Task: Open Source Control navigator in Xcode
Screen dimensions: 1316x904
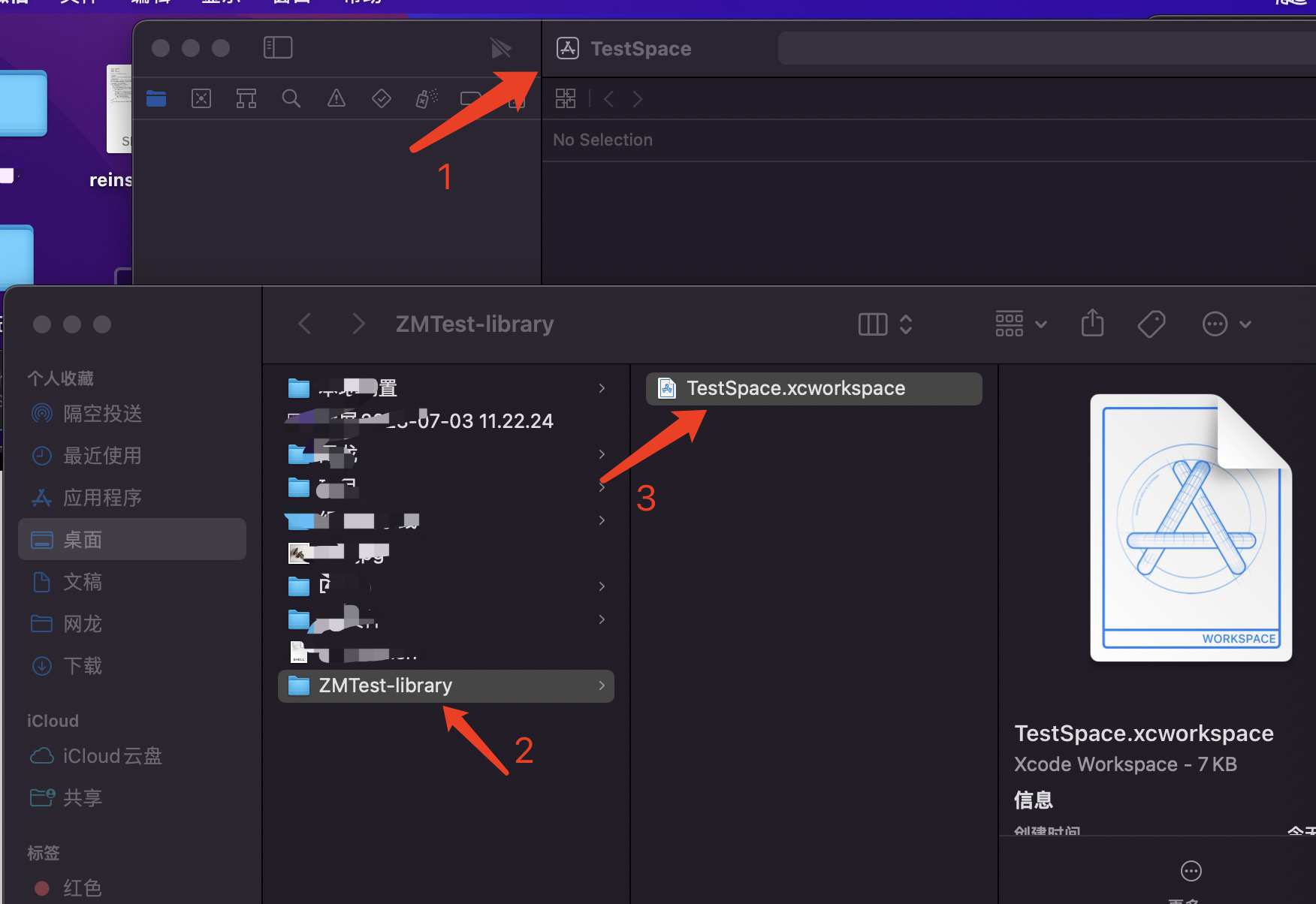Action: [x=201, y=98]
